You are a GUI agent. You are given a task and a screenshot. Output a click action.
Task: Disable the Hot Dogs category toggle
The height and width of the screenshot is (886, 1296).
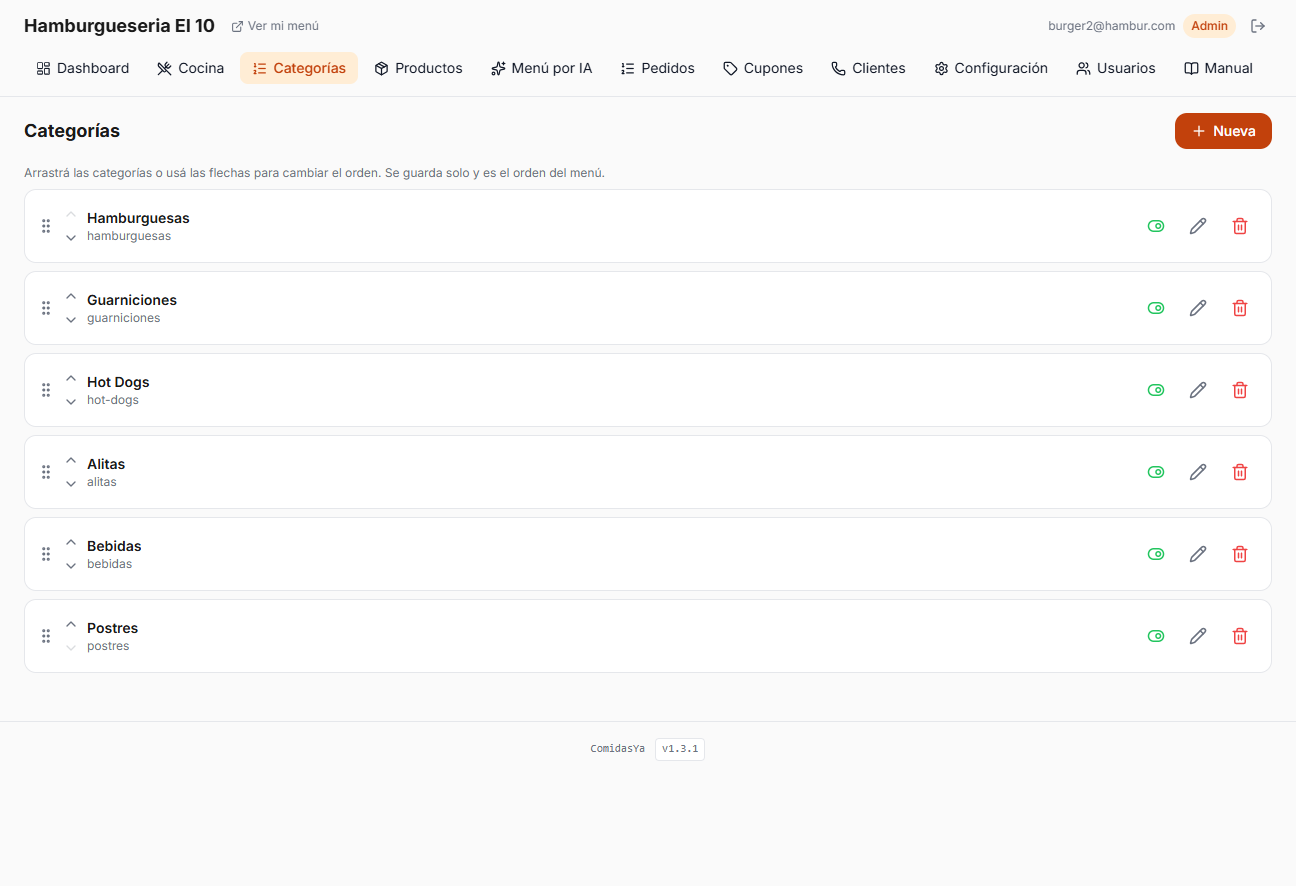(x=1156, y=390)
